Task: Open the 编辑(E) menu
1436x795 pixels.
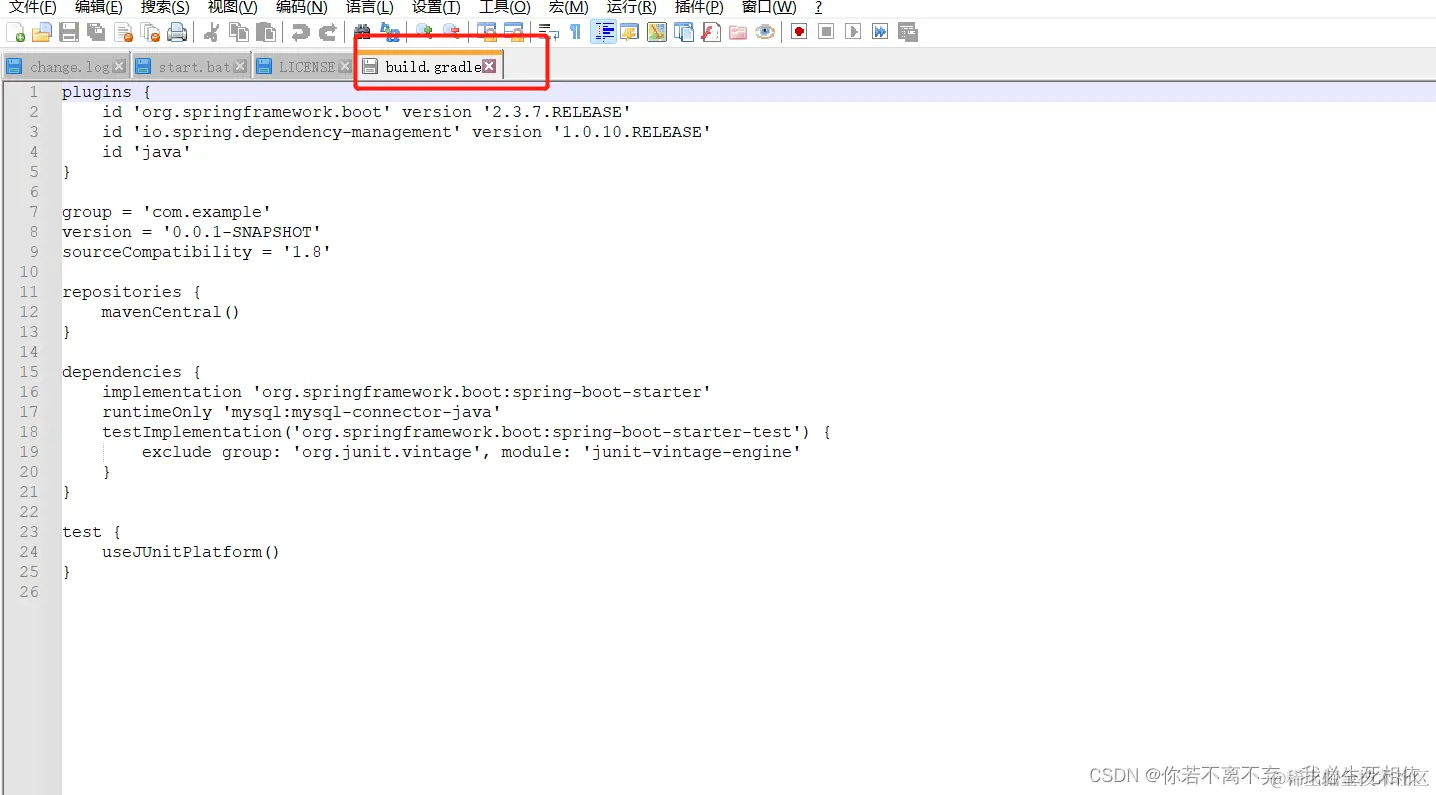Action: [98, 7]
